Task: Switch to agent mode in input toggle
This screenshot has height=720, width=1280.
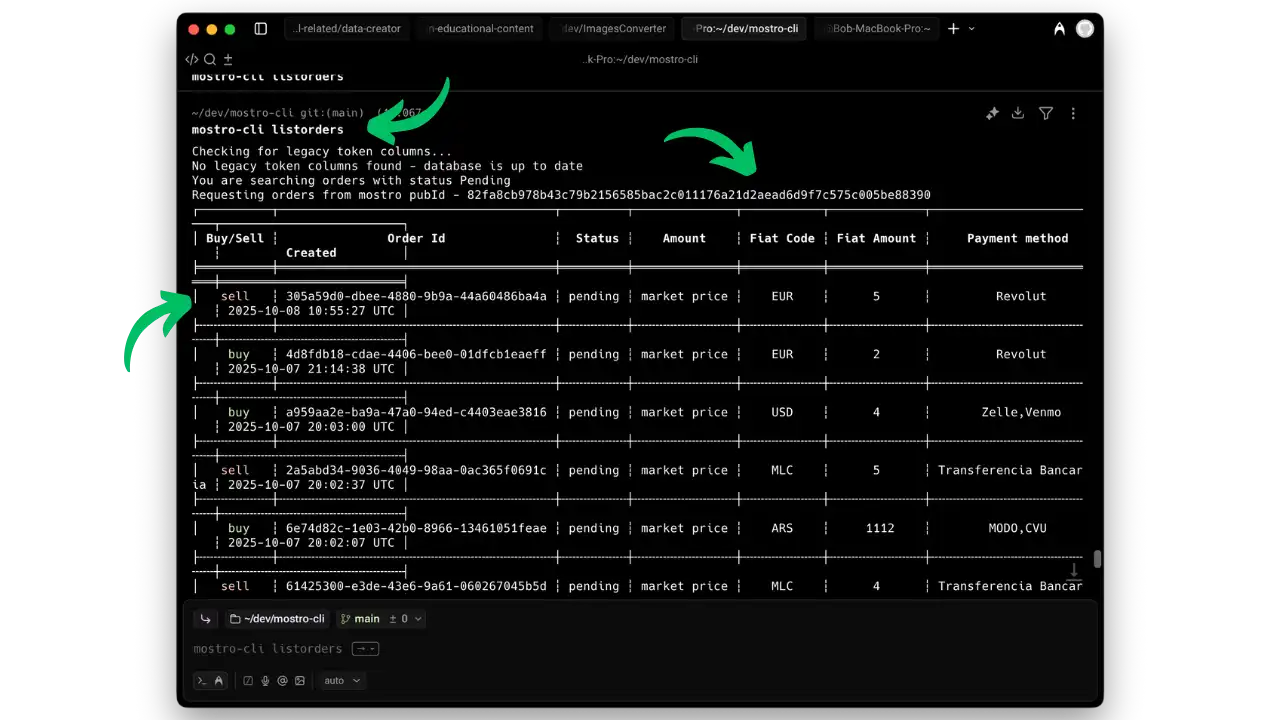Action: click(219, 681)
